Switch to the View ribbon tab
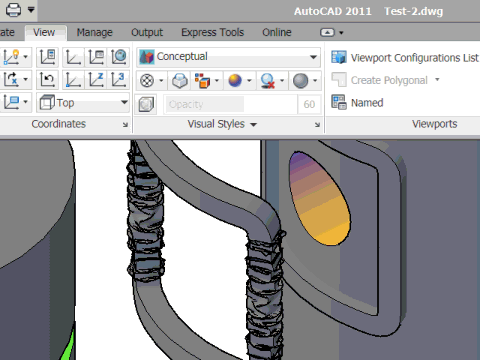 tap(44, 32)
